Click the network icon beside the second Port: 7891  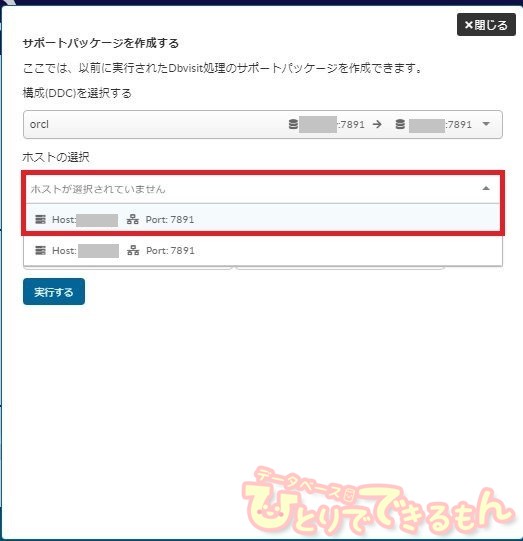(x=133, y=250)
